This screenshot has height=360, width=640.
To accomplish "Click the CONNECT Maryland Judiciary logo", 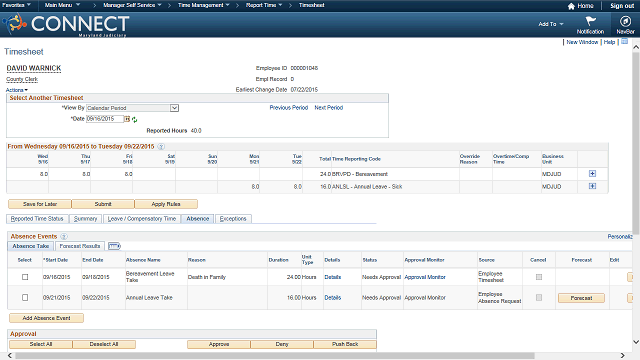I will pos(67,24).
